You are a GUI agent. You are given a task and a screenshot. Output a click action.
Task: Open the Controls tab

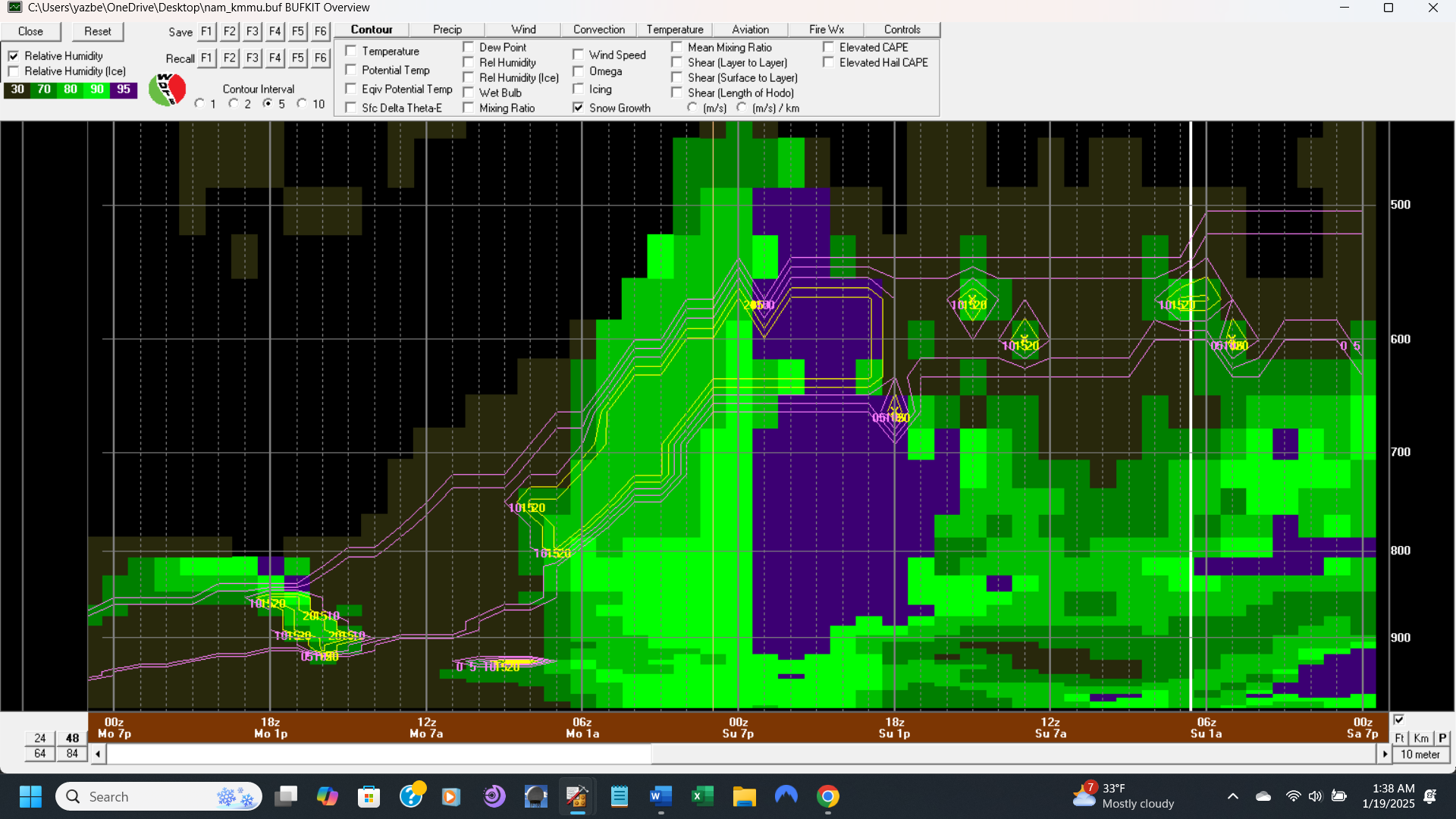tap(902, 30)
